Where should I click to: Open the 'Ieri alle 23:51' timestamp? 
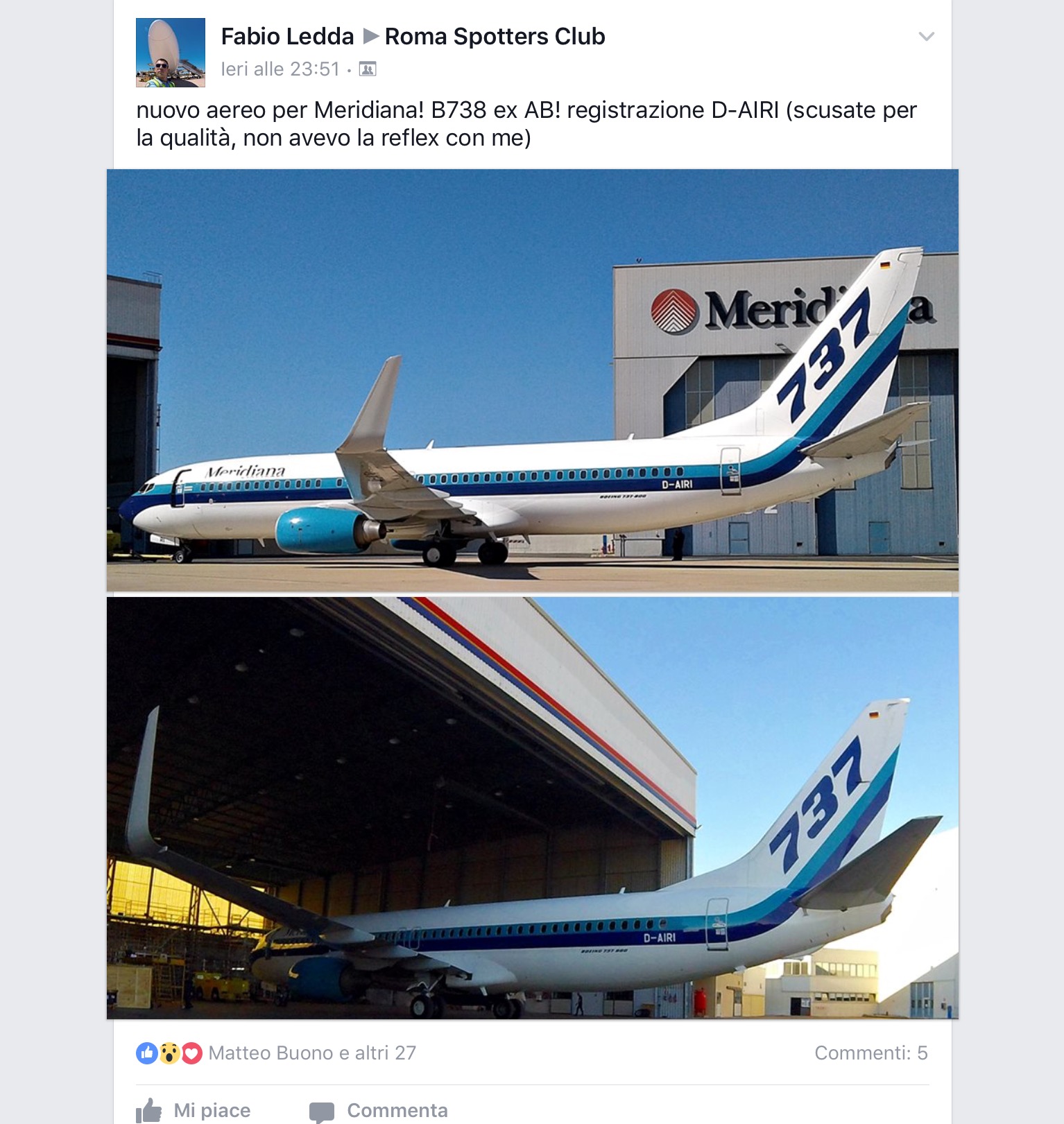click(280, 69)
